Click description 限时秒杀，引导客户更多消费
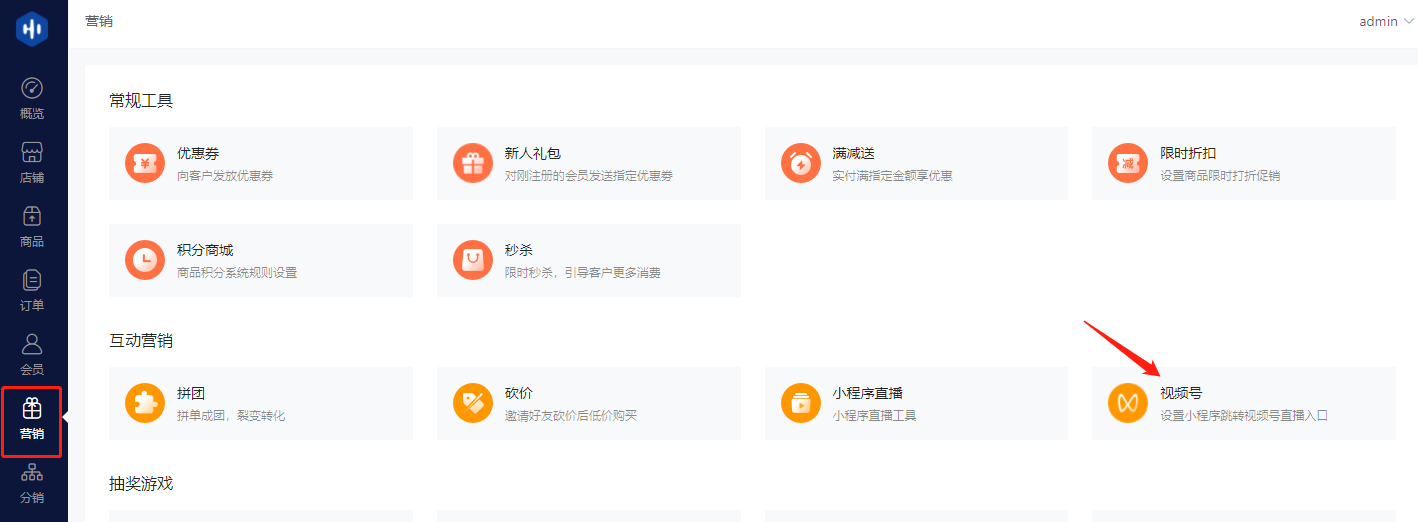 (583, 273)
